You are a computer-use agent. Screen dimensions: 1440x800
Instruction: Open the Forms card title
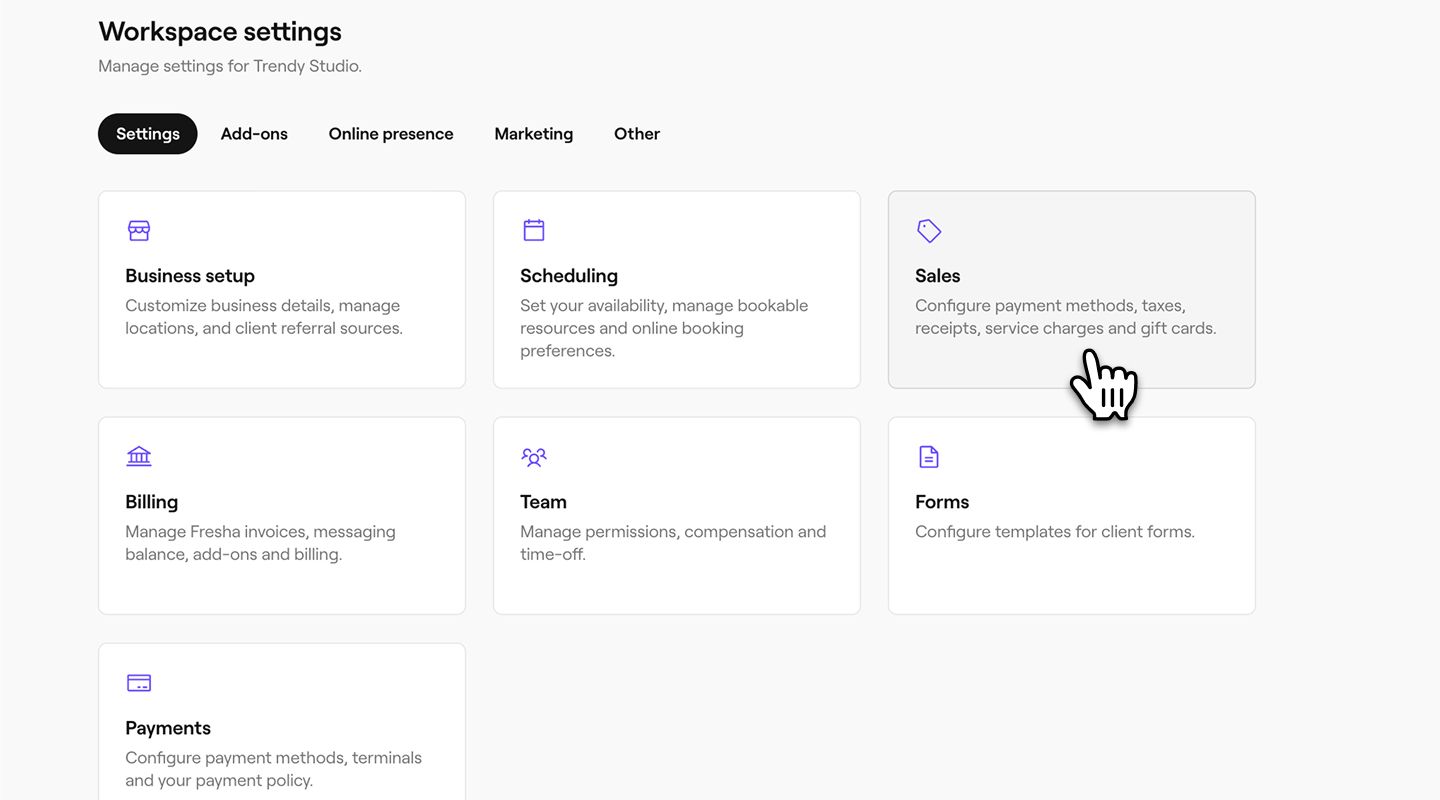coord(942,502)
